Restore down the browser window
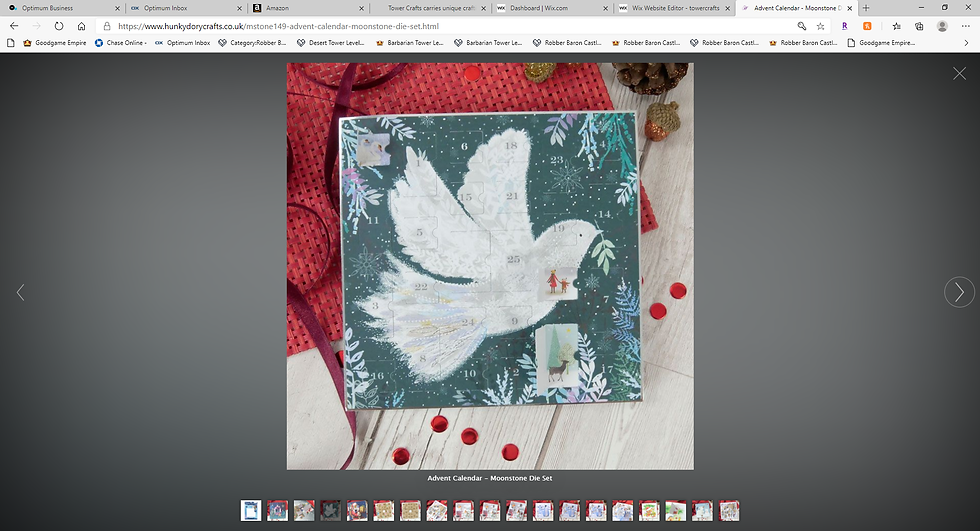Image resolution: width=980 pixels, height=531 pixels. [x=944, y=7]
